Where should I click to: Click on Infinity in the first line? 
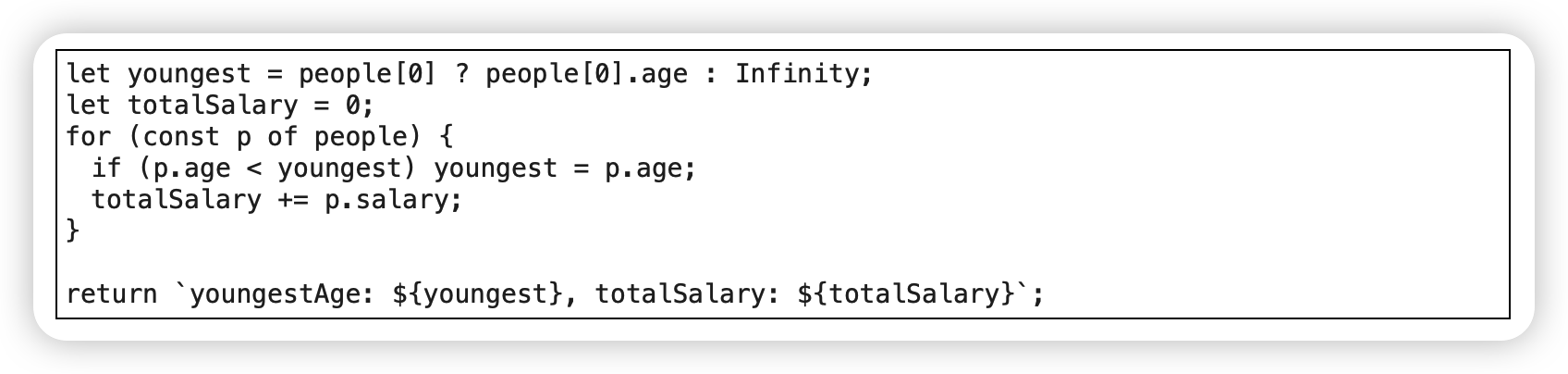pos(797,73)
